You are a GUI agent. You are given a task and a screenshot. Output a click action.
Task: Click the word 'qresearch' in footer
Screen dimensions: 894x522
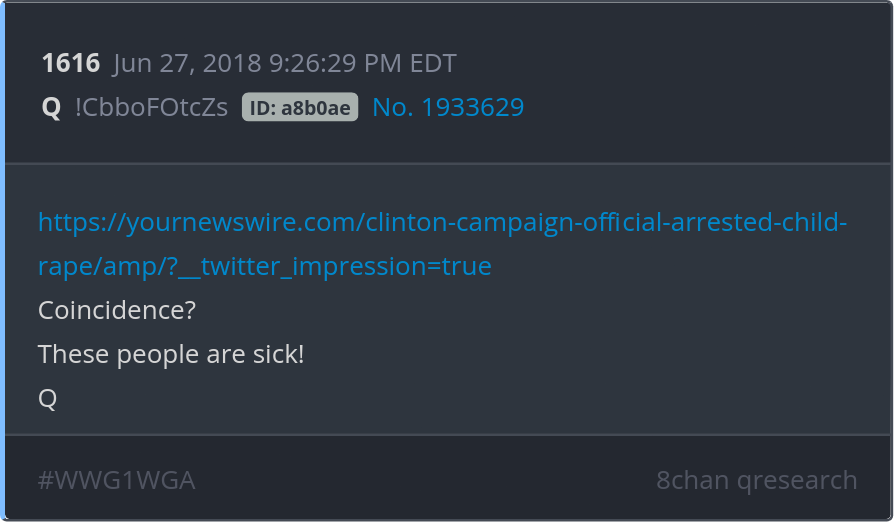coord(797,480)
